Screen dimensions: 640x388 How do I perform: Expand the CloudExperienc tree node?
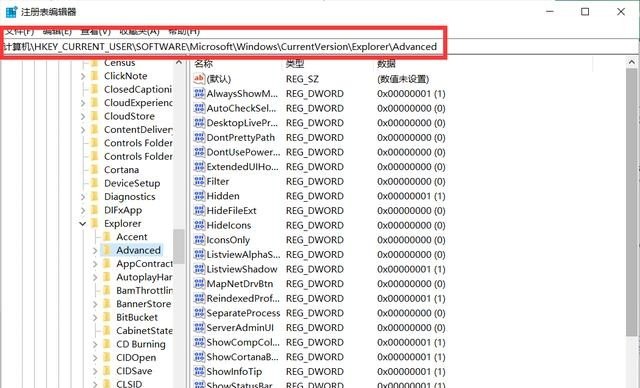pos(83,103)
